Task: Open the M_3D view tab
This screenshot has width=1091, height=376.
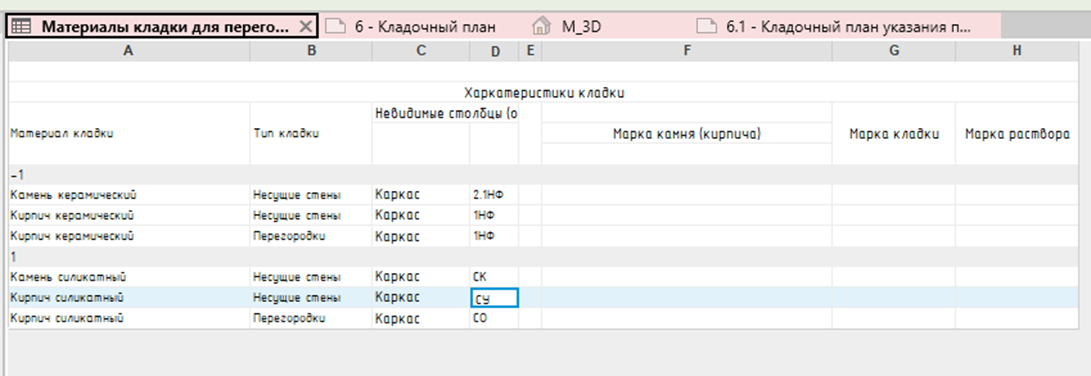Action: pyautogui.click(x=582, y=27)
